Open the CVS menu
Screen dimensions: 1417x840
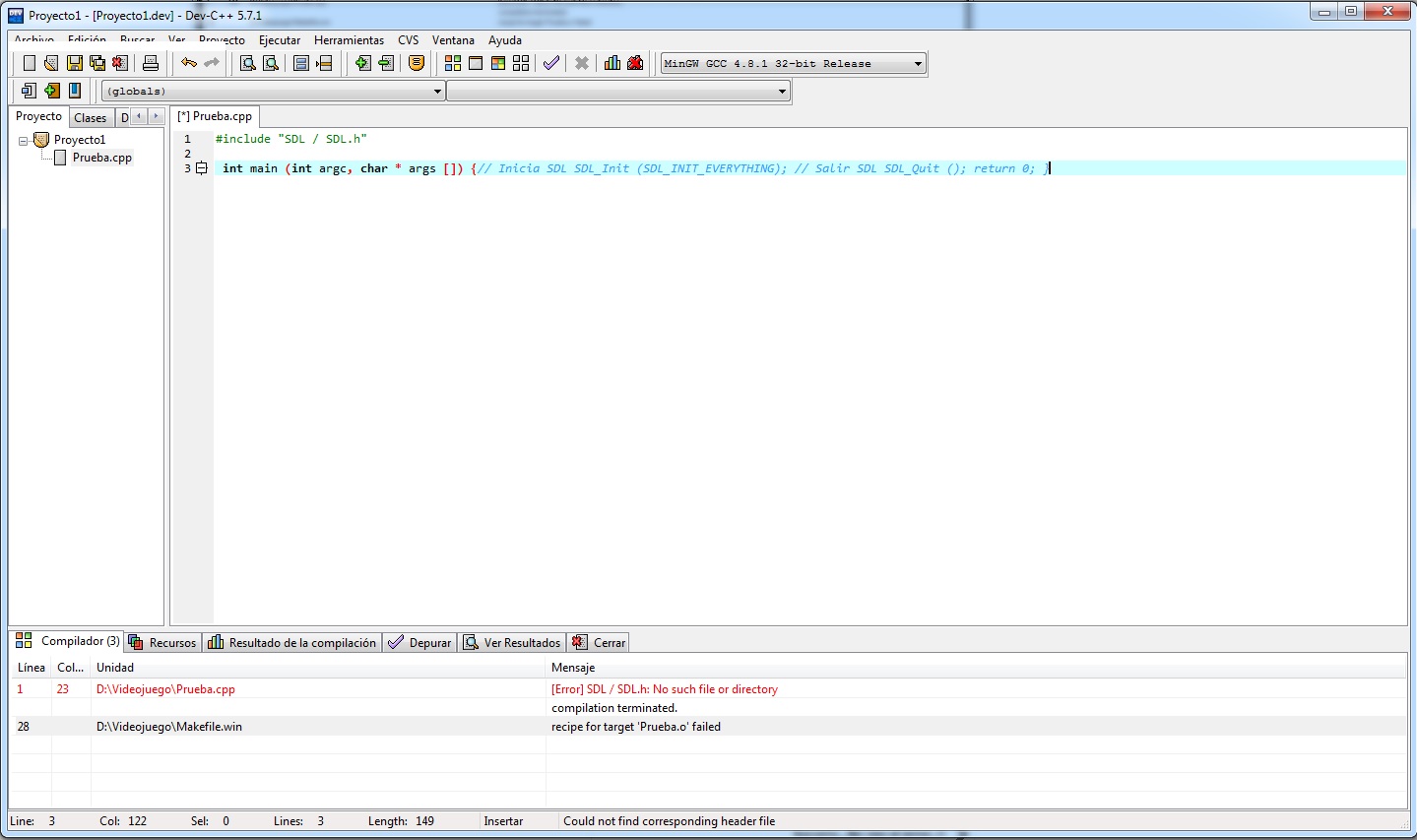tap(409, 40)
